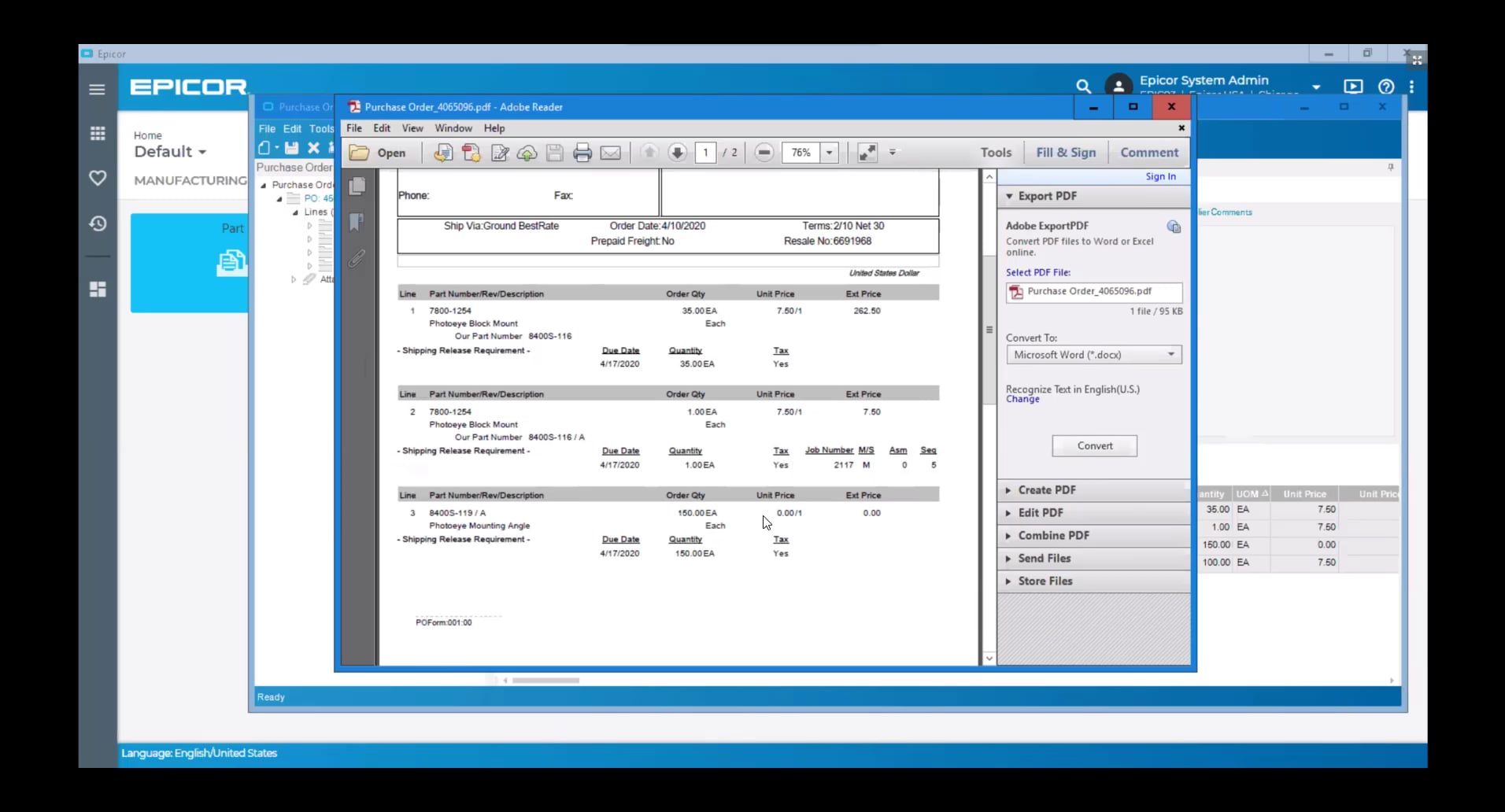Zoom out using the minus icon
This screenshot has height=812, width=1505.
[764, 153]
